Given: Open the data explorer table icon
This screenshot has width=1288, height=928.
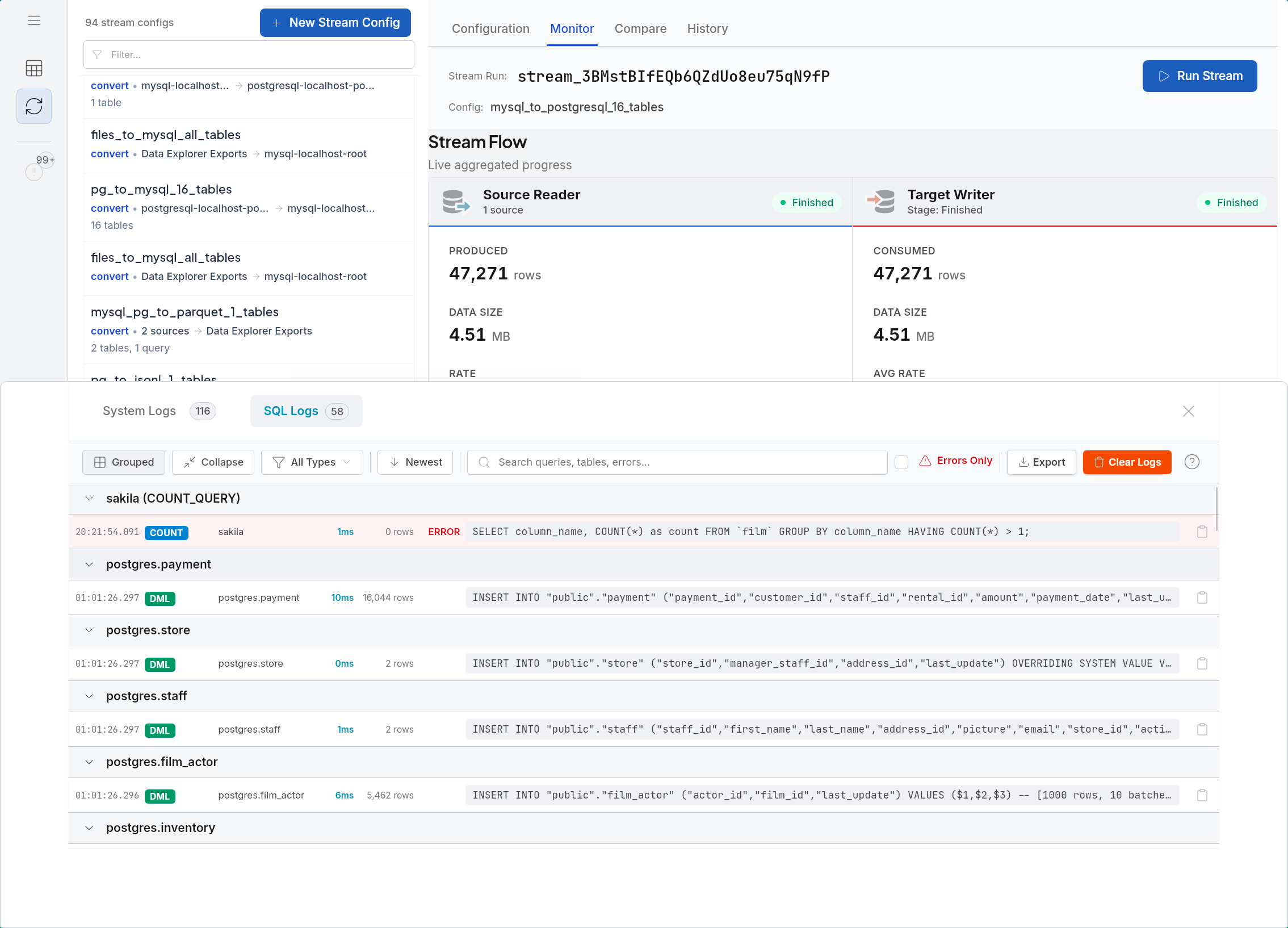Looking at the screenshot, I should (x=34, y=68).
